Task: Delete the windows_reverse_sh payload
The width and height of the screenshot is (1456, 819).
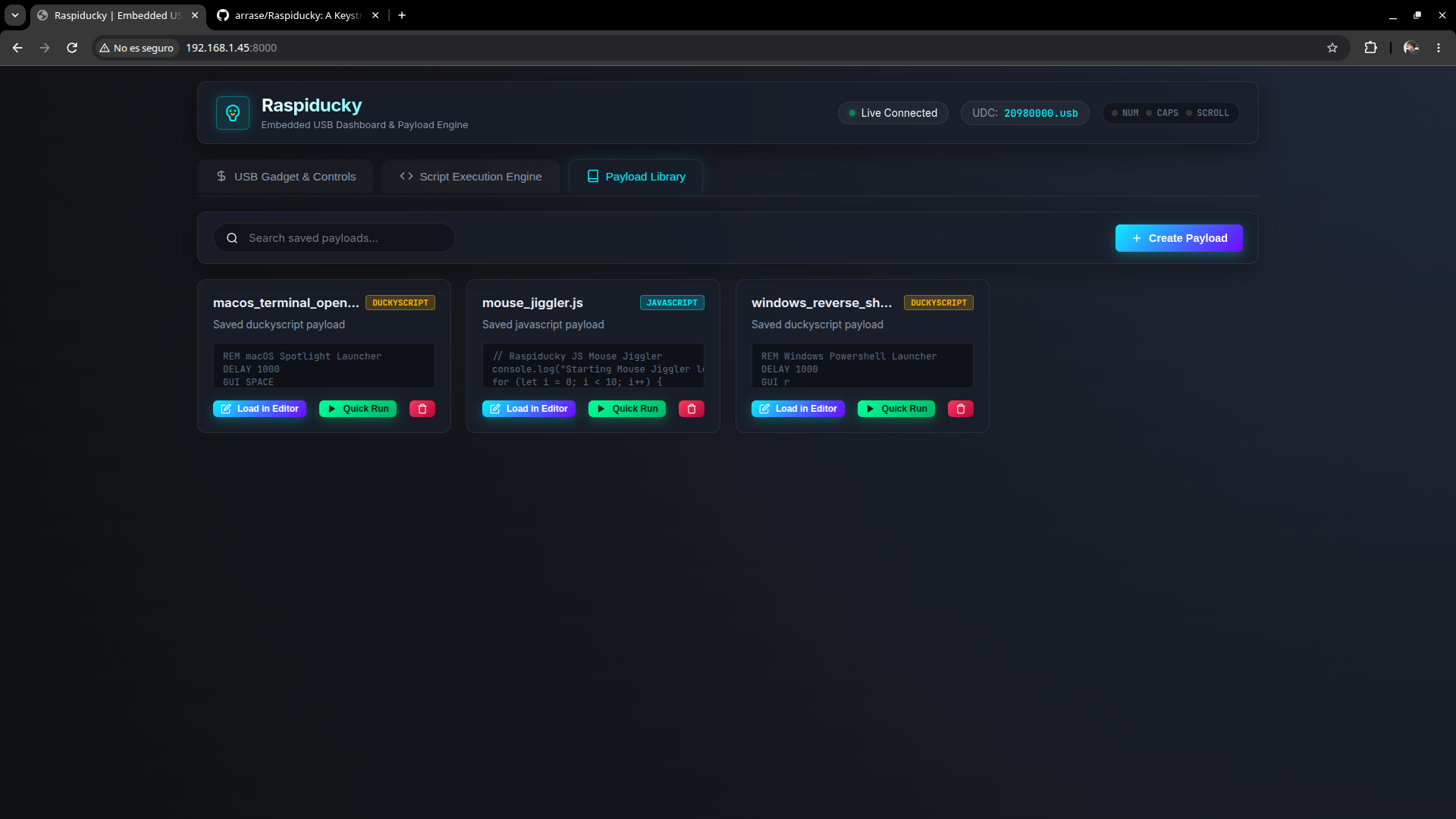Action: (x=961, y=409)
